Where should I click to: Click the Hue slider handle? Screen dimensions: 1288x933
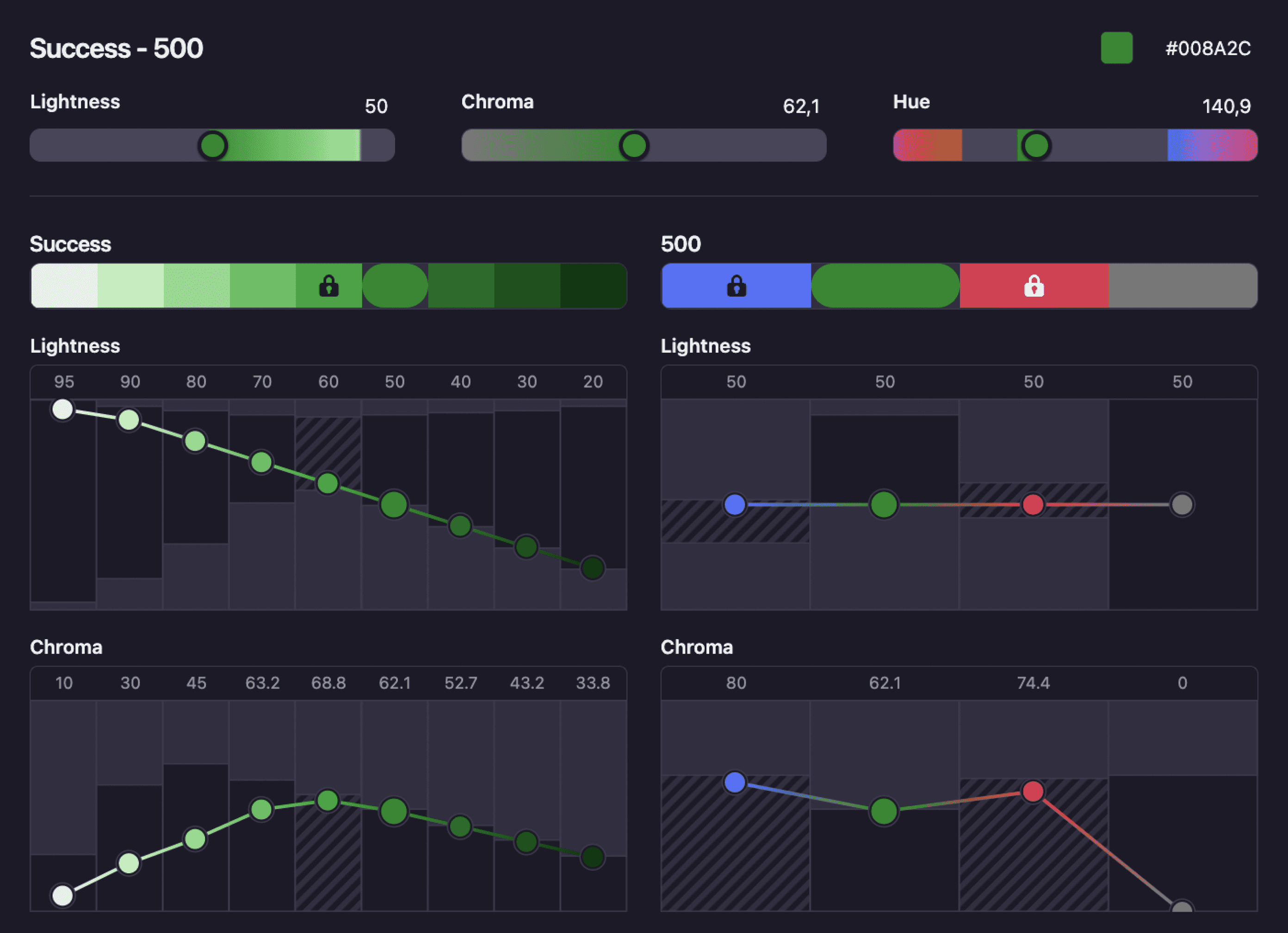coord(1036,145)
